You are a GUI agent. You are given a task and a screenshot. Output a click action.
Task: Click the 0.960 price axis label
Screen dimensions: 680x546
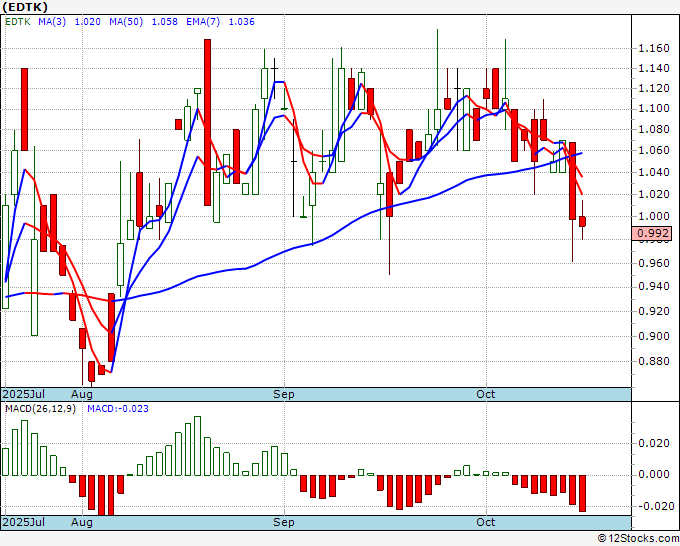click(x=654, y=263)
